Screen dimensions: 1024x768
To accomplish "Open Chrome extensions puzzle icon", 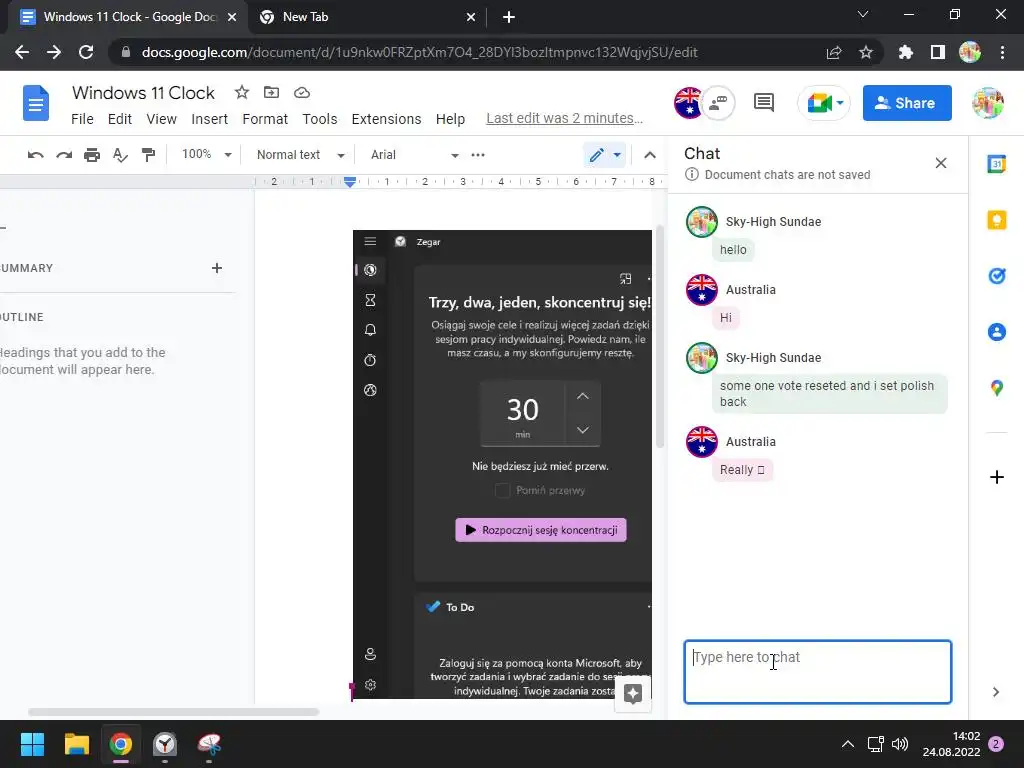I will tap(905, 52).
